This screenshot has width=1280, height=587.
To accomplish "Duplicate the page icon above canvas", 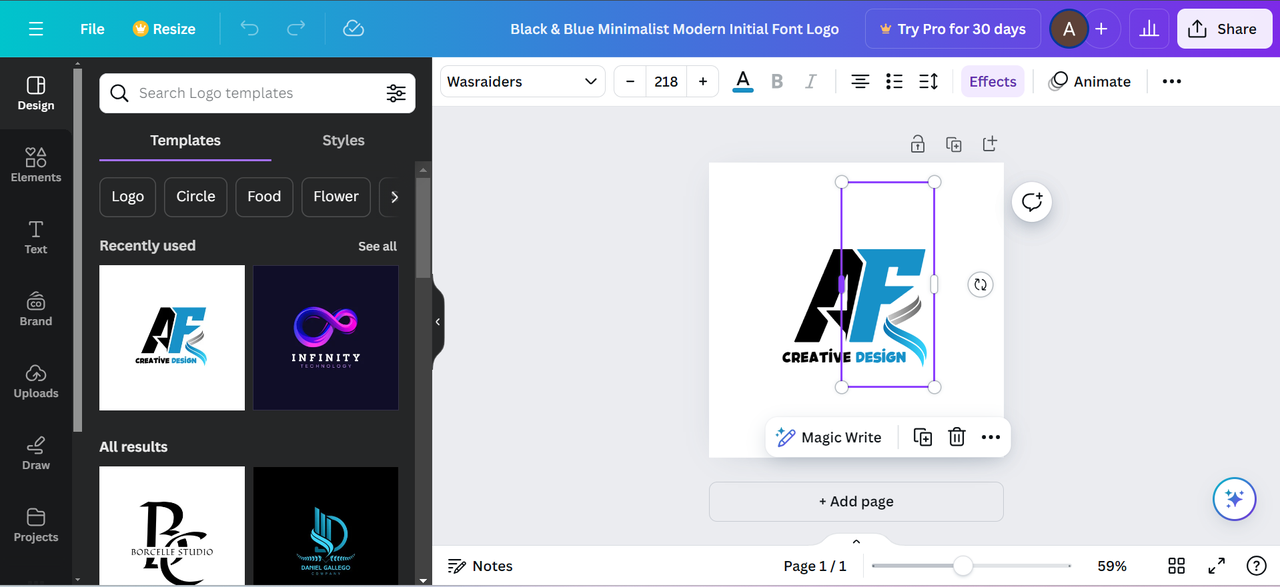I will coord(953,144).
